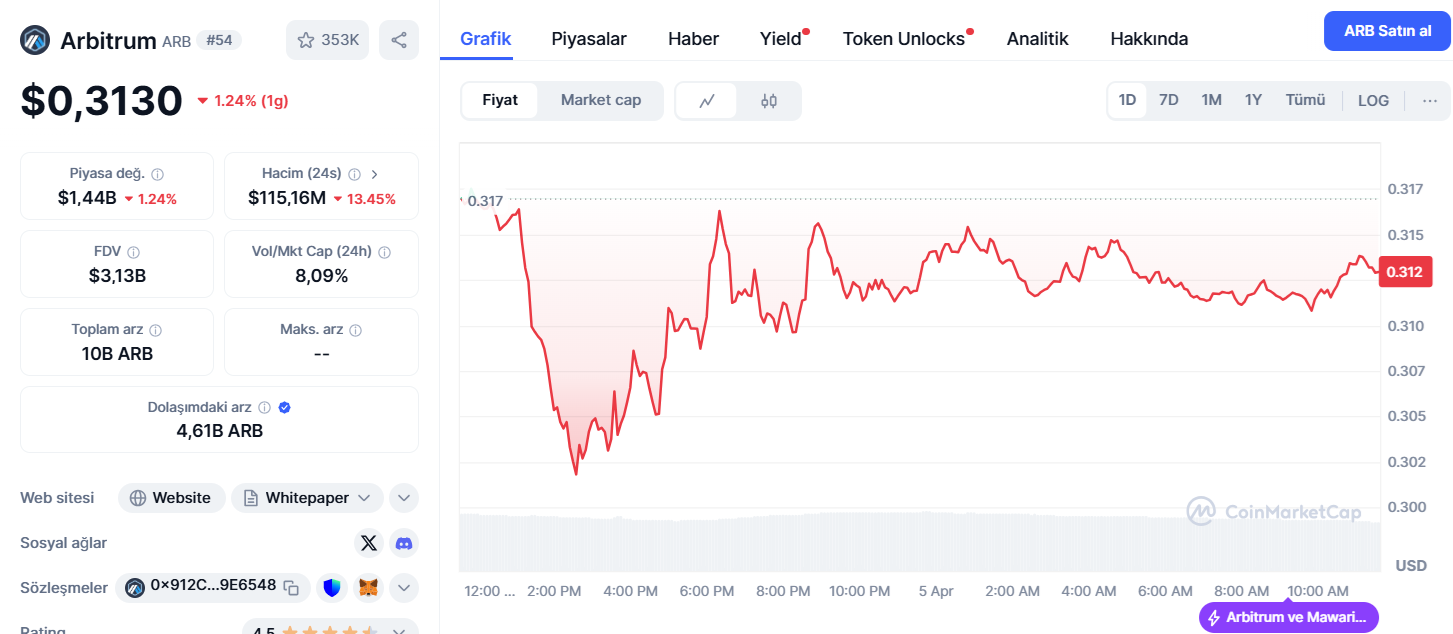This screenshot has height=634, width=1453.
Task: Click the MetaMask fox icon
Action: click(x=369, y=588)
